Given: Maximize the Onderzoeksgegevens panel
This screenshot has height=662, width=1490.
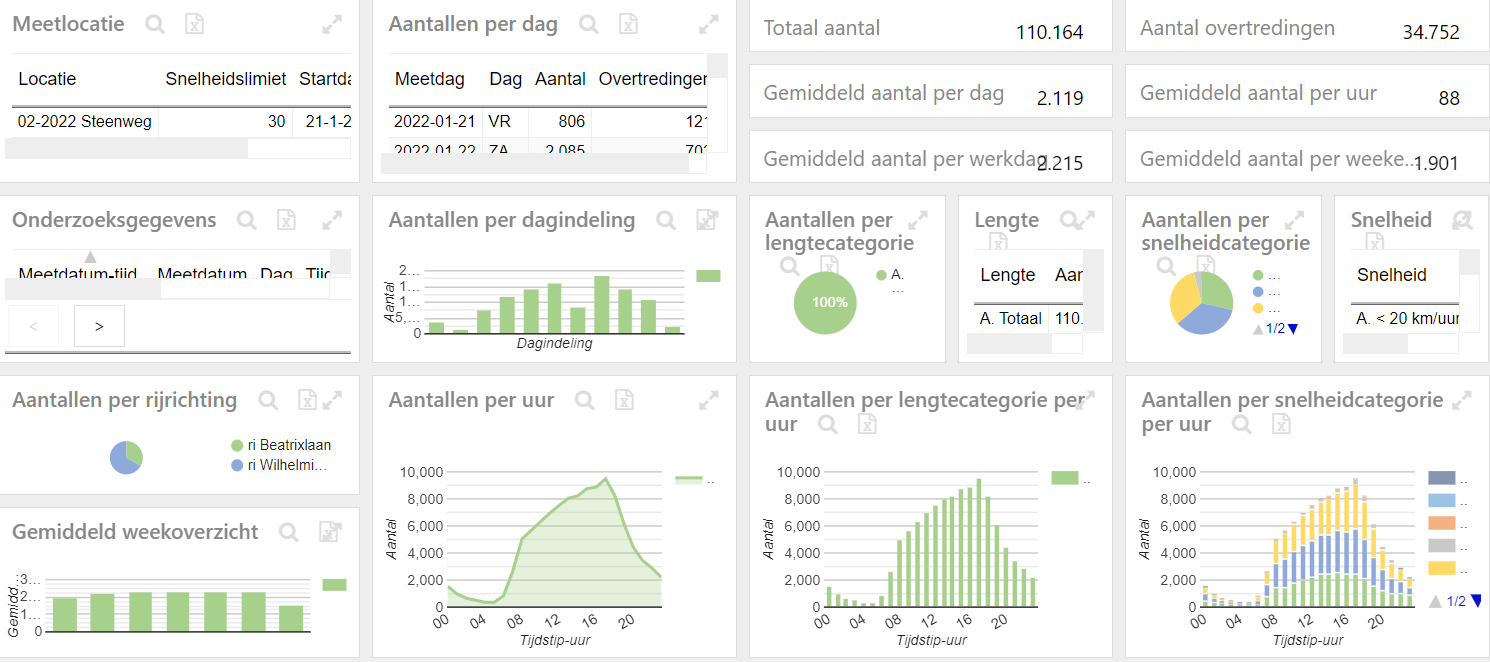Looking at the screenshot, I should 332,221.
